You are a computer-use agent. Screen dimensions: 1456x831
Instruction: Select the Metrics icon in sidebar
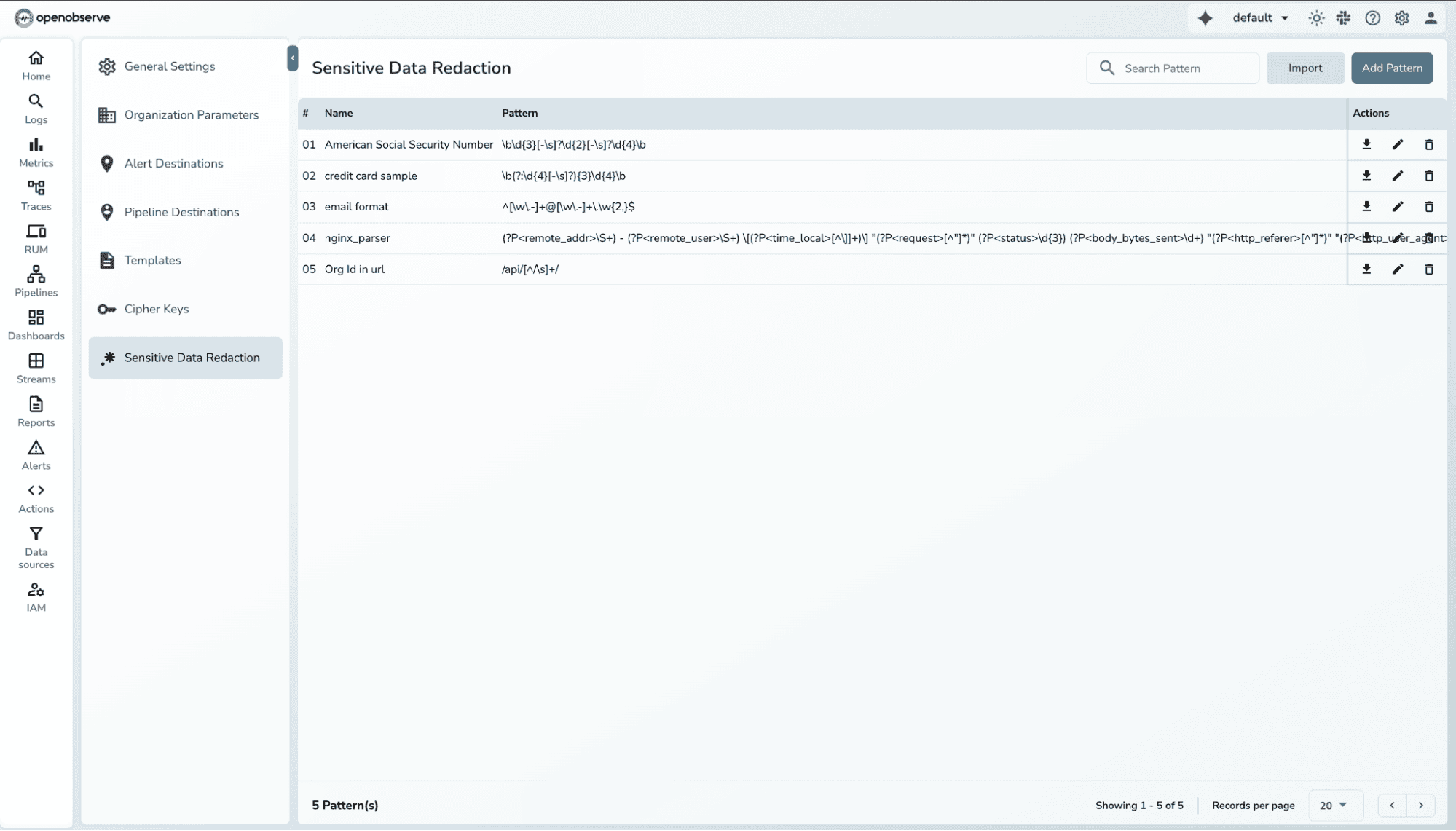[36, 151]
